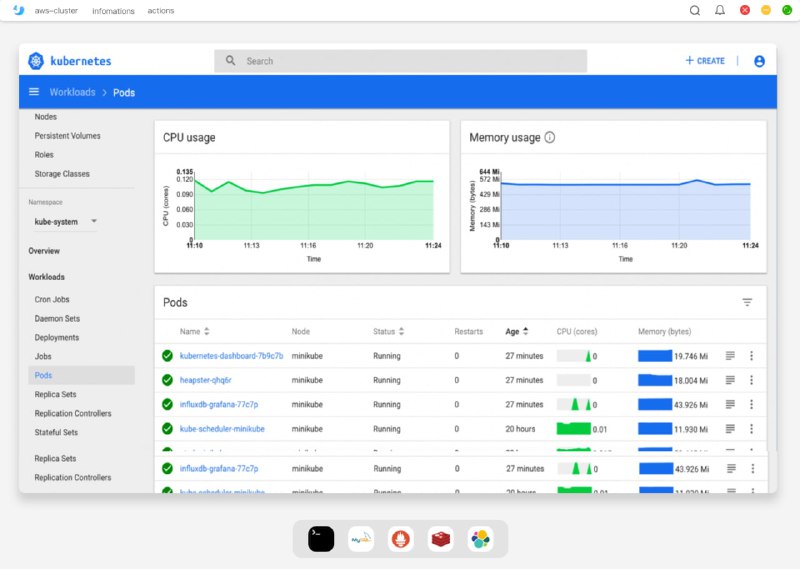Open the top bar search icon
The height and width of the screenshot is (569, 800).
(x=694, y=10)
